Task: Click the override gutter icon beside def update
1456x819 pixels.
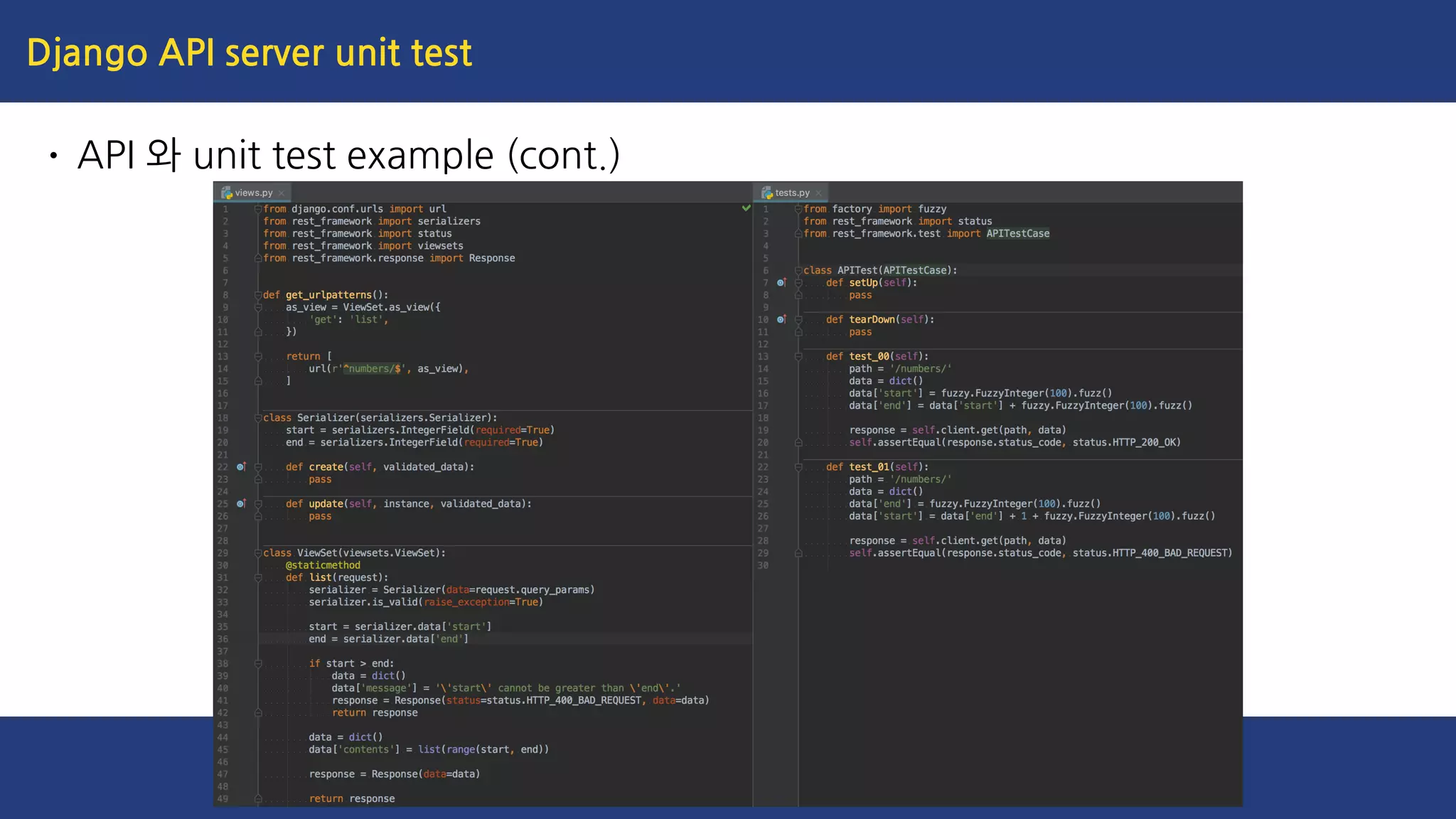Action: pos(241,504)
